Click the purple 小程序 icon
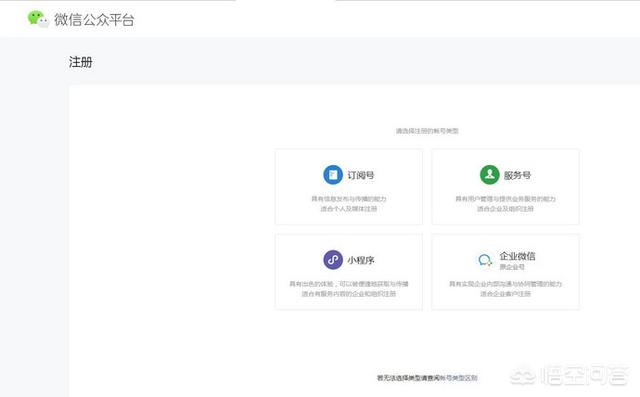The image size is (640, 397). (x=333, y=259)
